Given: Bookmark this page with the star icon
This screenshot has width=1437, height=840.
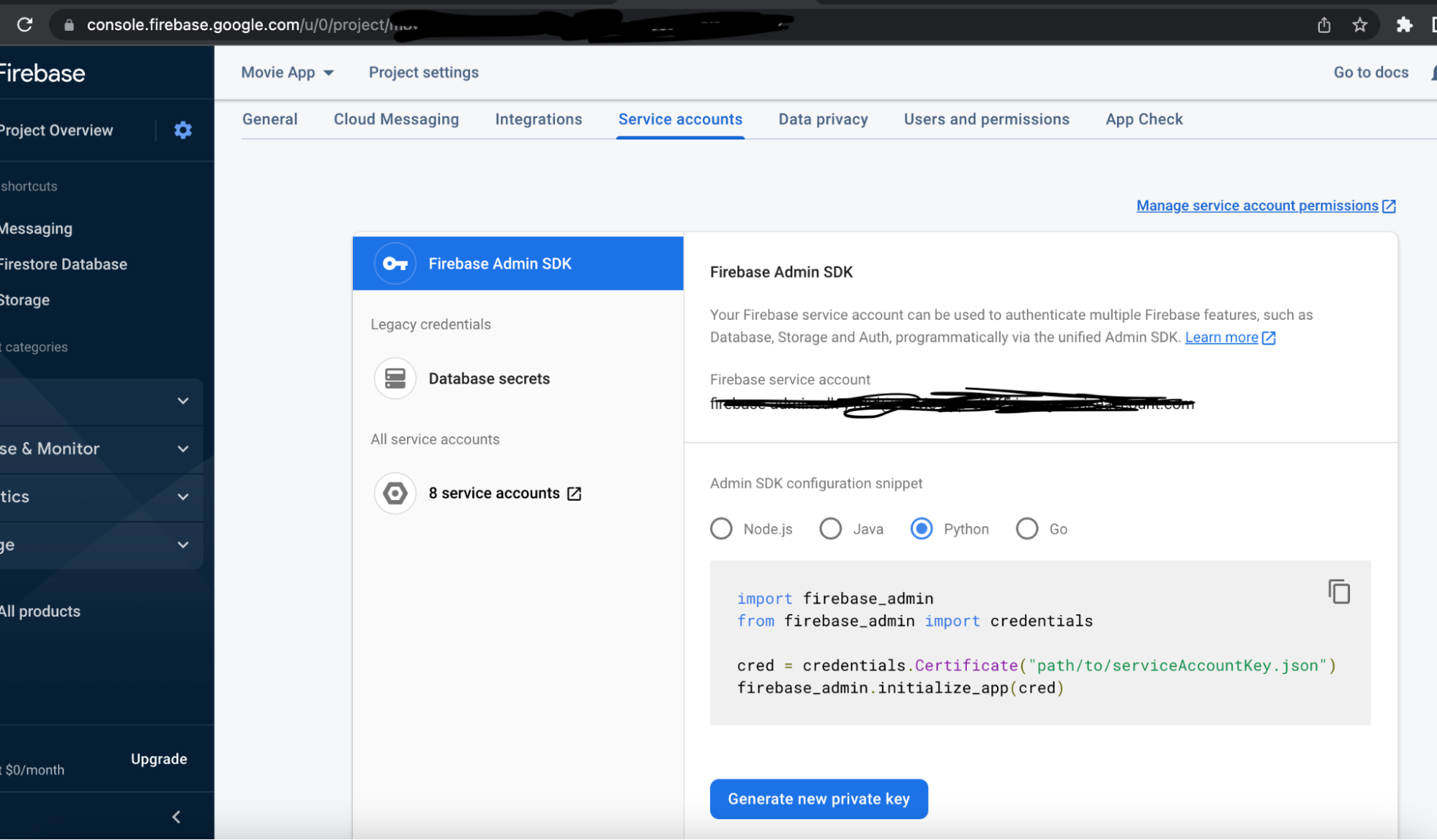Looking at the screenshot, I should 1359,25.
